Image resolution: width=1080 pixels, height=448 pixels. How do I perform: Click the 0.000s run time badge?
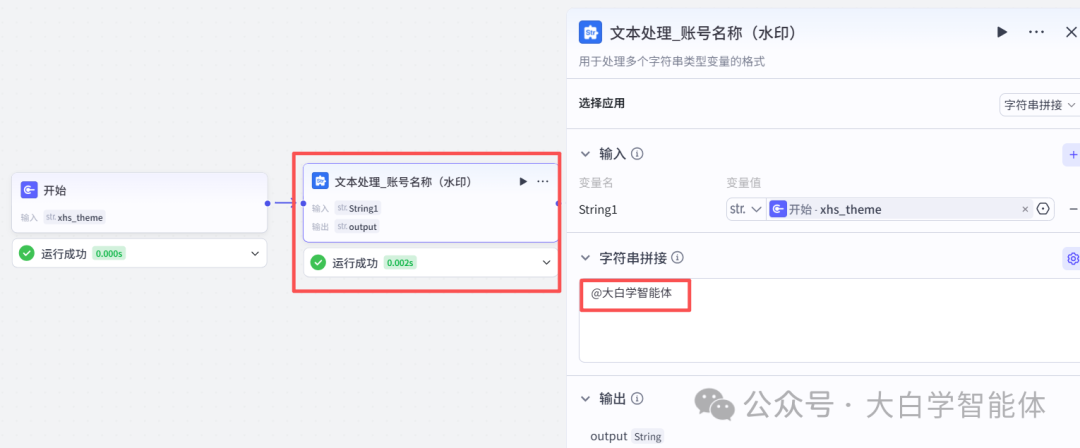[109, 254]
